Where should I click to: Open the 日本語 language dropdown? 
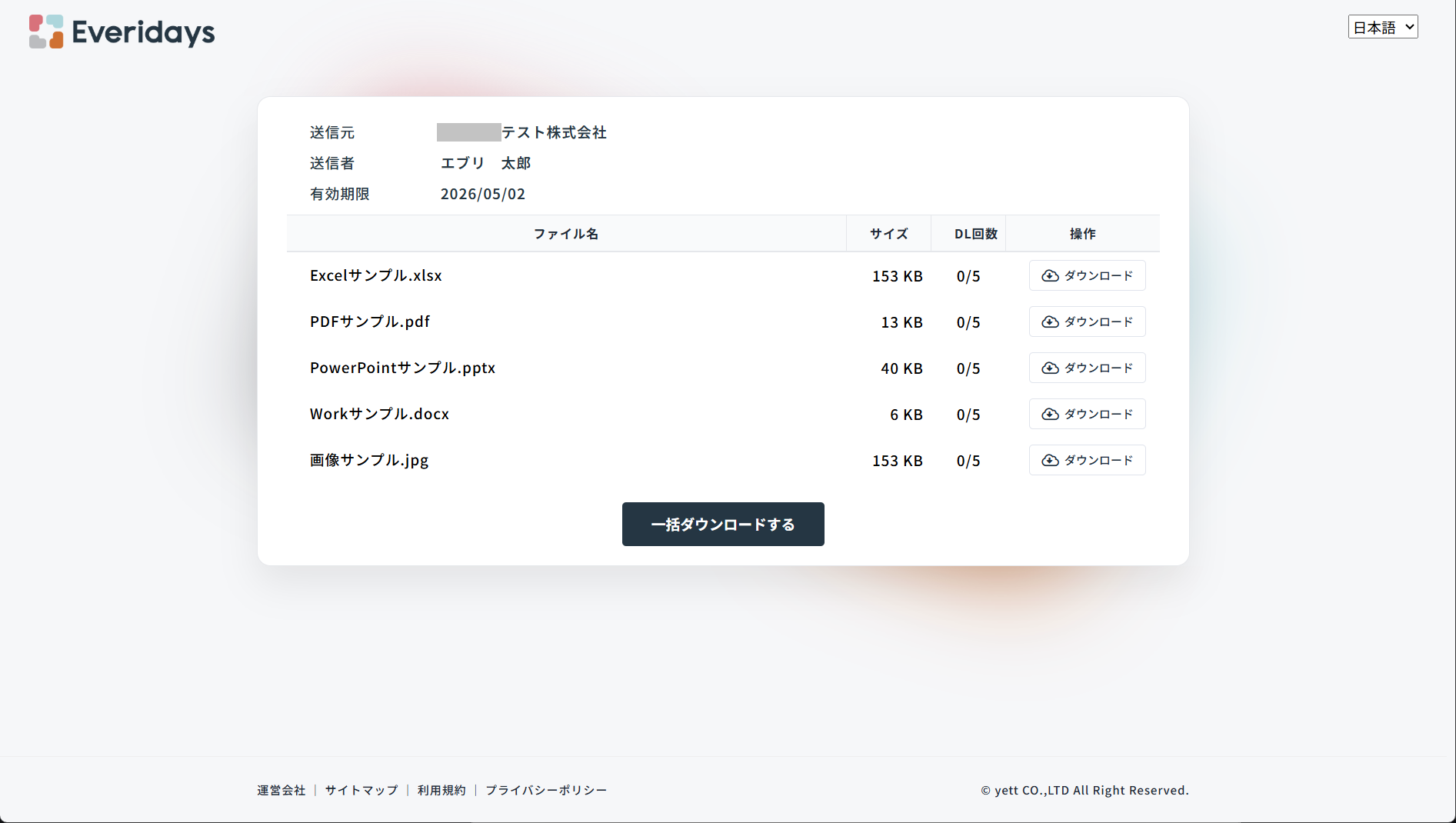pos(1382,27)
